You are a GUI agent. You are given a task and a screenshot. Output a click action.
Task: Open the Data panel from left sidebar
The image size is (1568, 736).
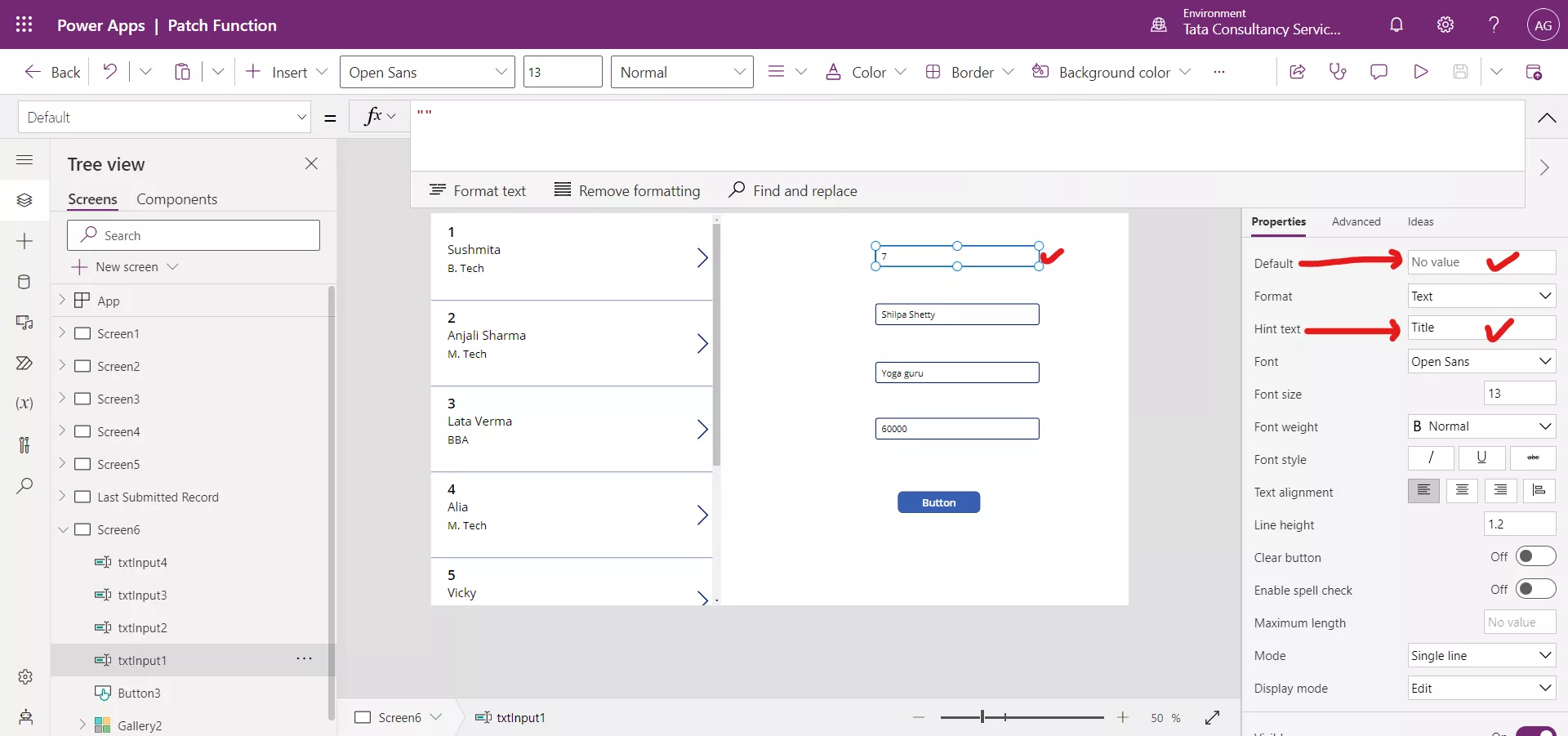tap(24, 283)
